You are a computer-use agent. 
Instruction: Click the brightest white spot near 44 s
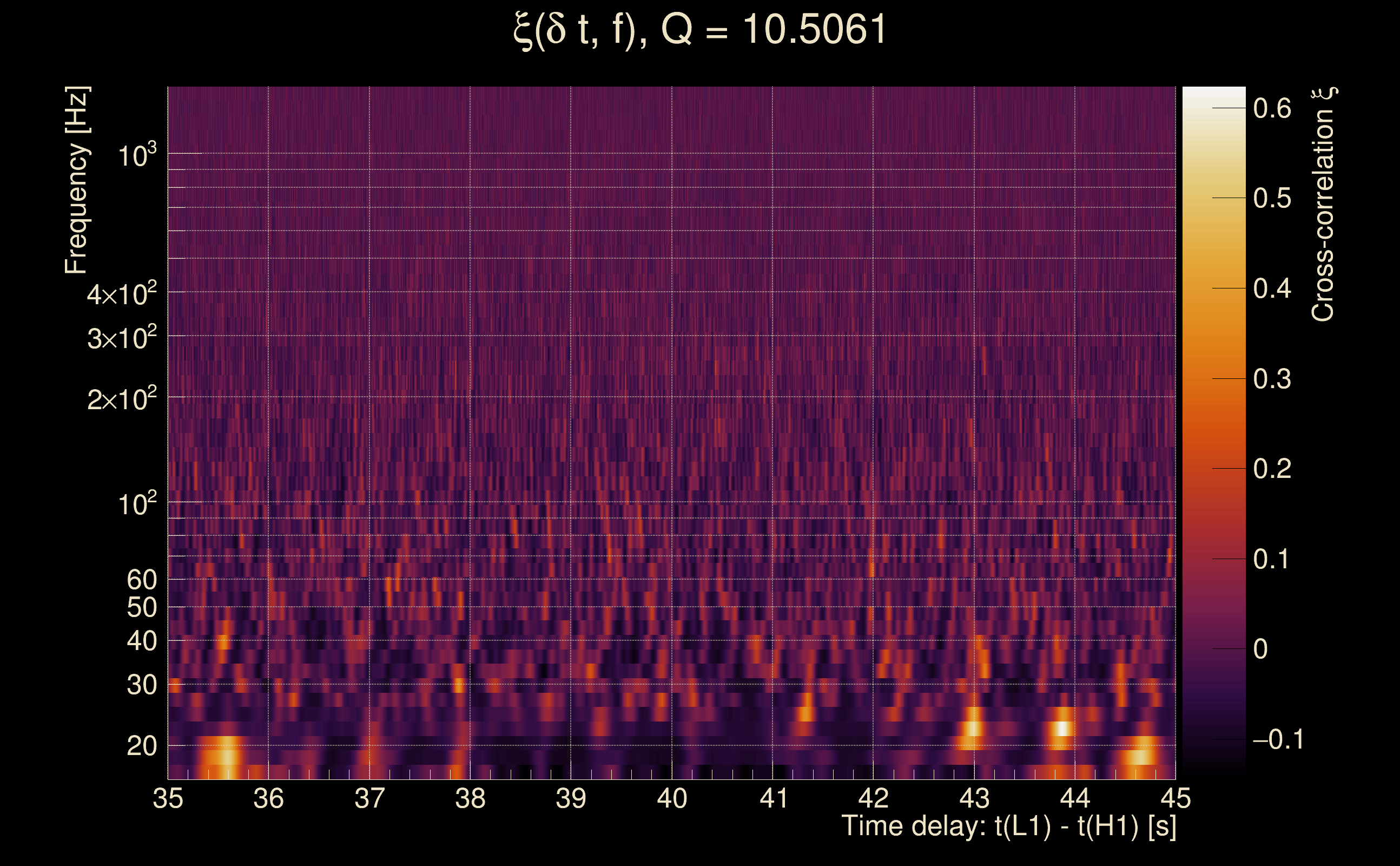click(x=1063, y=729)
